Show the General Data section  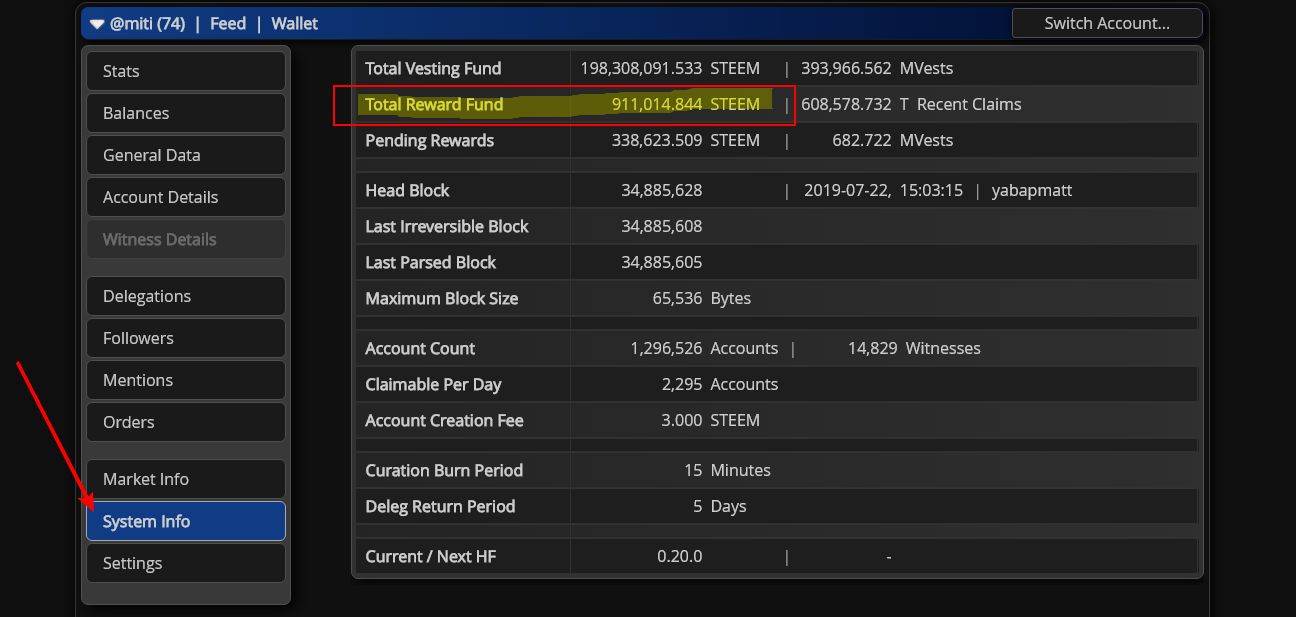point(186,155)
